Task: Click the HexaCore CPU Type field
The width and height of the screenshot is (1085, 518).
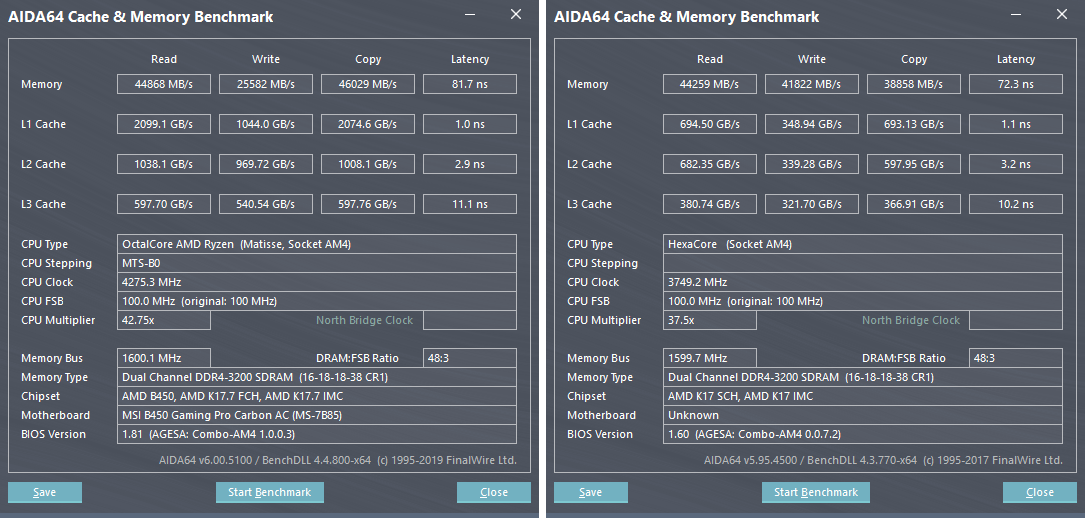Action: pos(863,244)
